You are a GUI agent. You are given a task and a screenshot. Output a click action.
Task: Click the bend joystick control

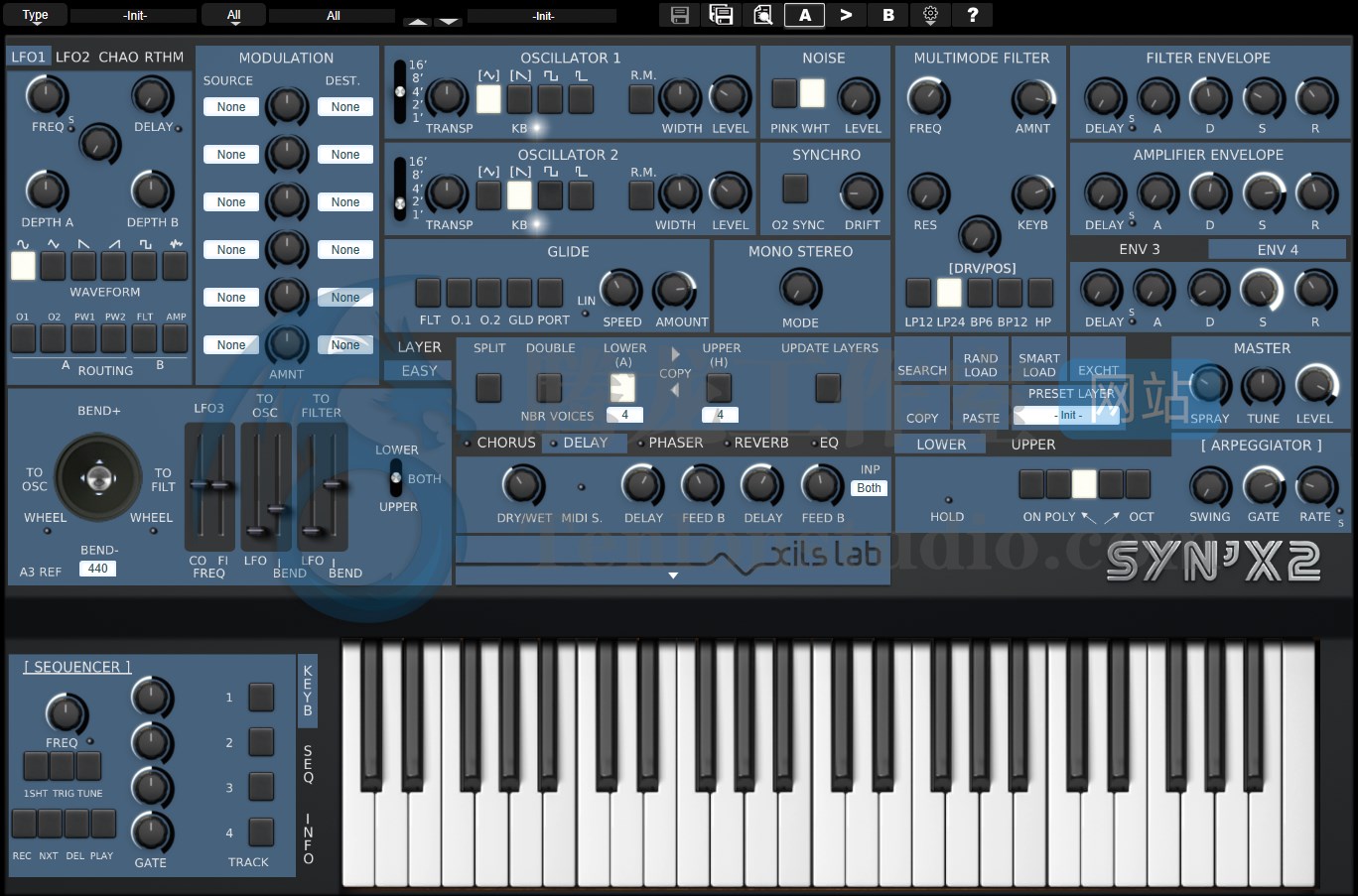[x=98, y=478]
